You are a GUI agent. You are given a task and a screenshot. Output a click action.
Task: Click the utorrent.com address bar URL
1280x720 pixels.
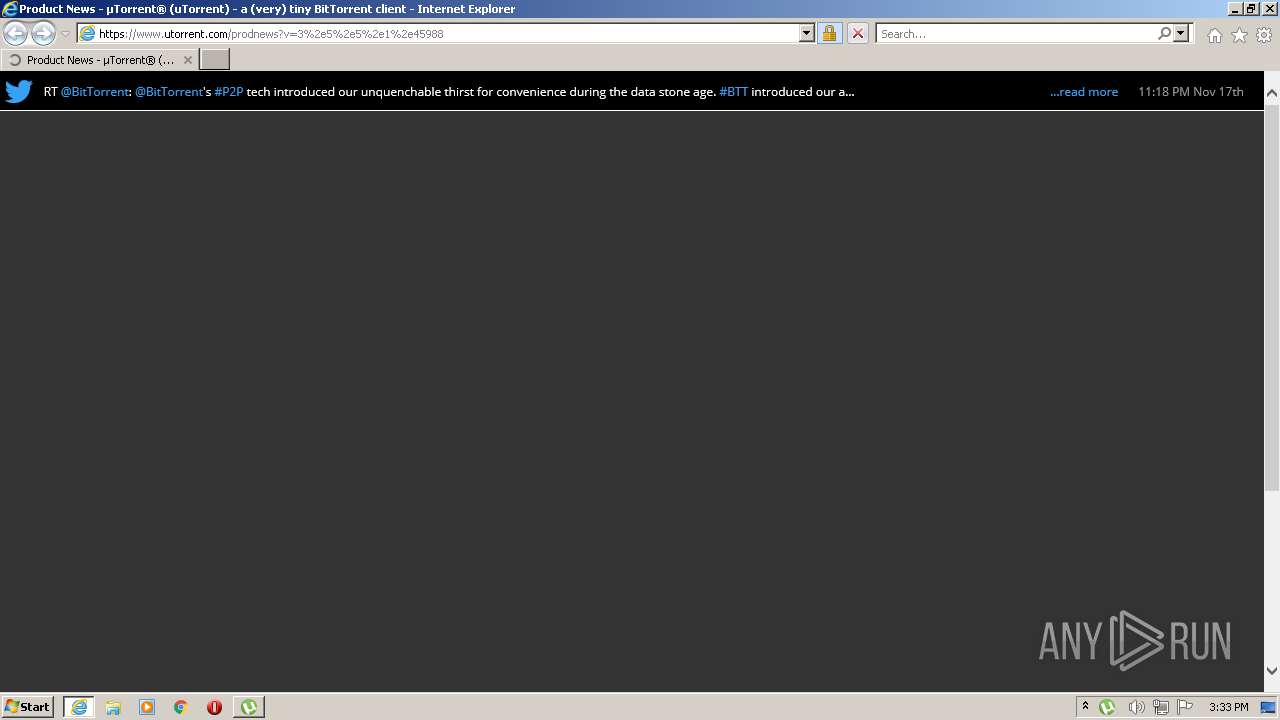271,34
